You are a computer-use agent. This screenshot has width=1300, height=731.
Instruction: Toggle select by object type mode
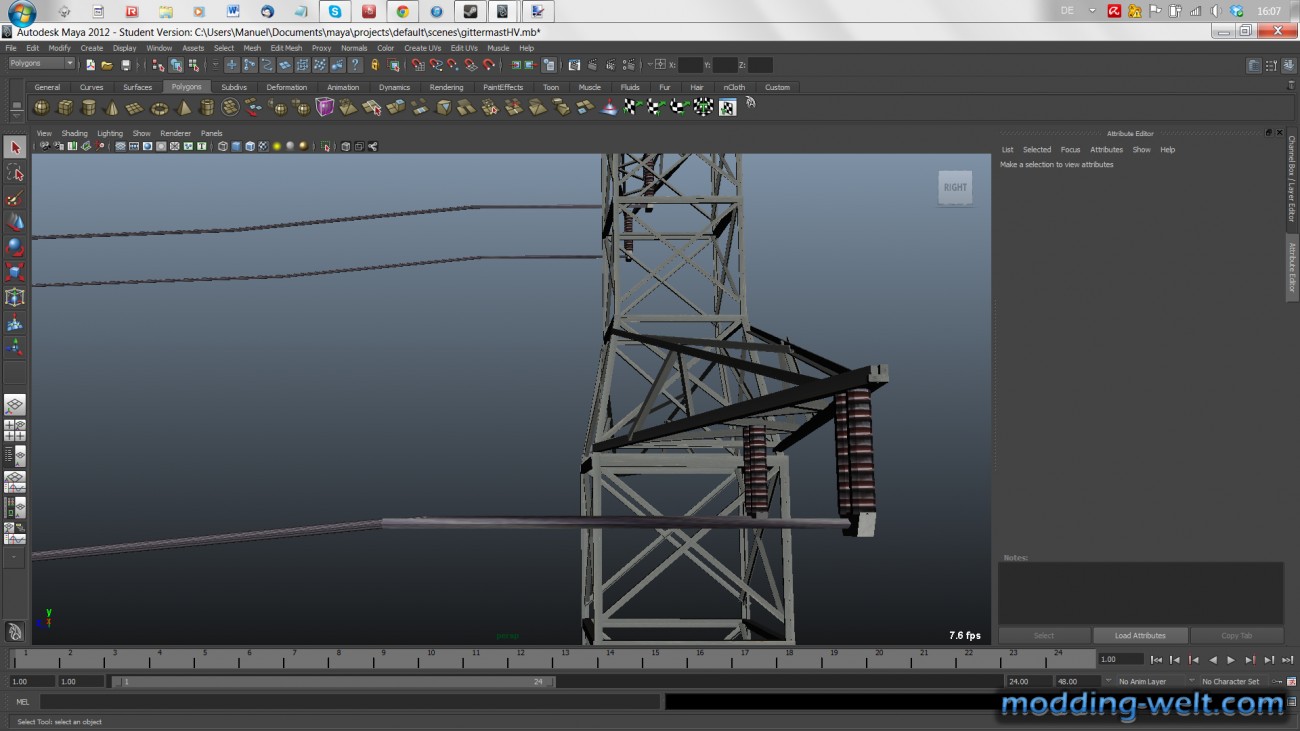(176, 65)
